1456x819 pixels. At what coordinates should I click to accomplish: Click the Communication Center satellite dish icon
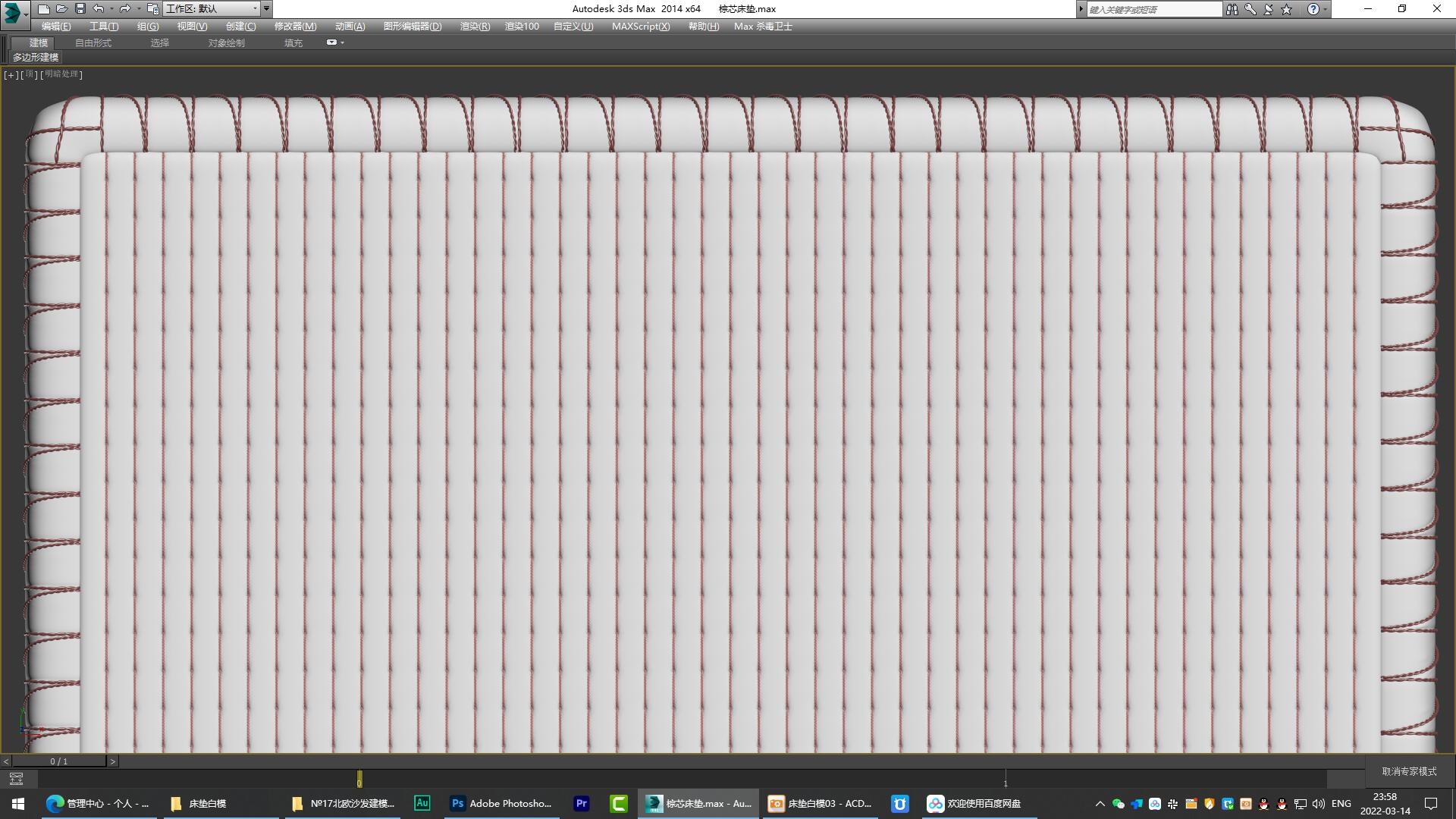(1268, 9)
